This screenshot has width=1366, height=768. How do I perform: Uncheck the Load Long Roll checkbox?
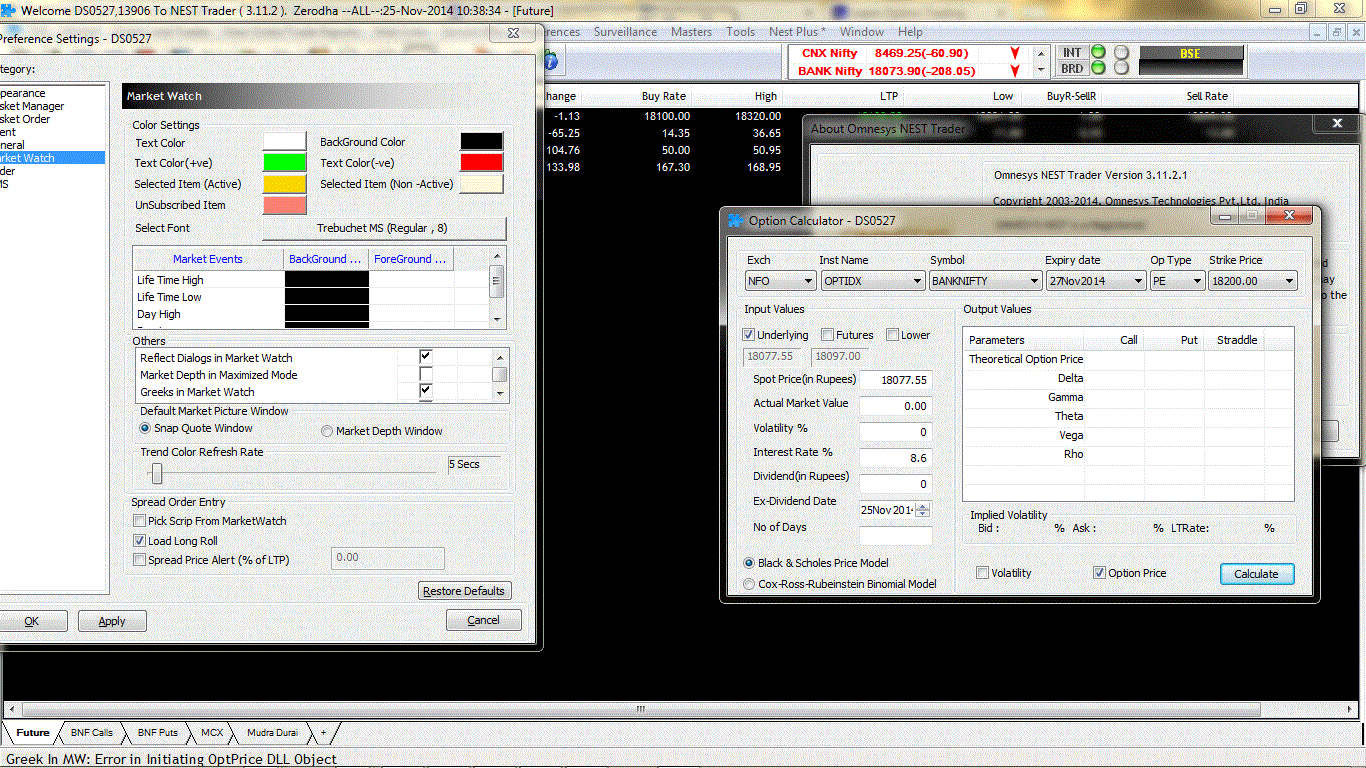coord(139,541)
